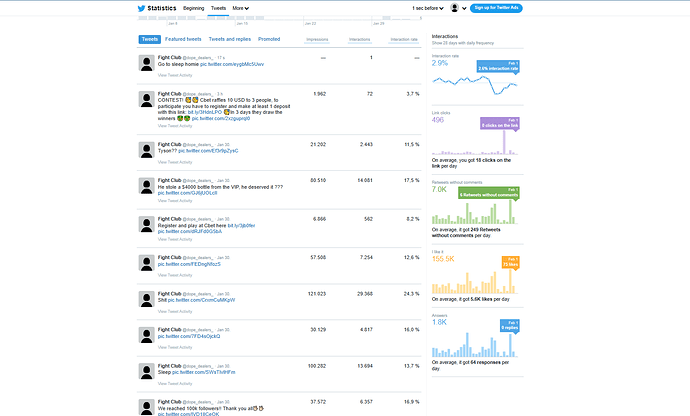Open the bit.ly/3jb0fer link
This screenshot has height=416, width=690.
pos(241,226)
